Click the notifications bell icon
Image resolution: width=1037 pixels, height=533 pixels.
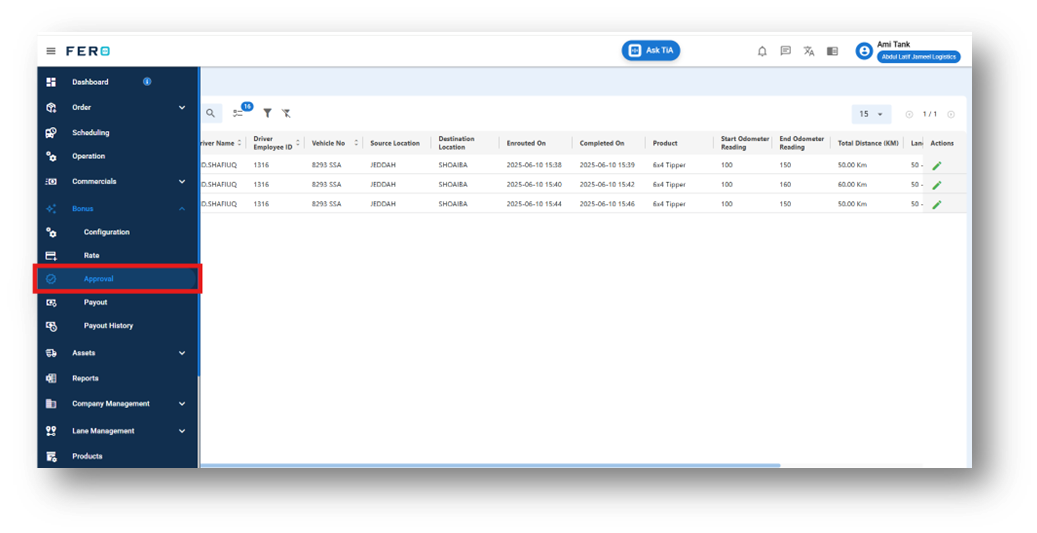click(762, 51)
